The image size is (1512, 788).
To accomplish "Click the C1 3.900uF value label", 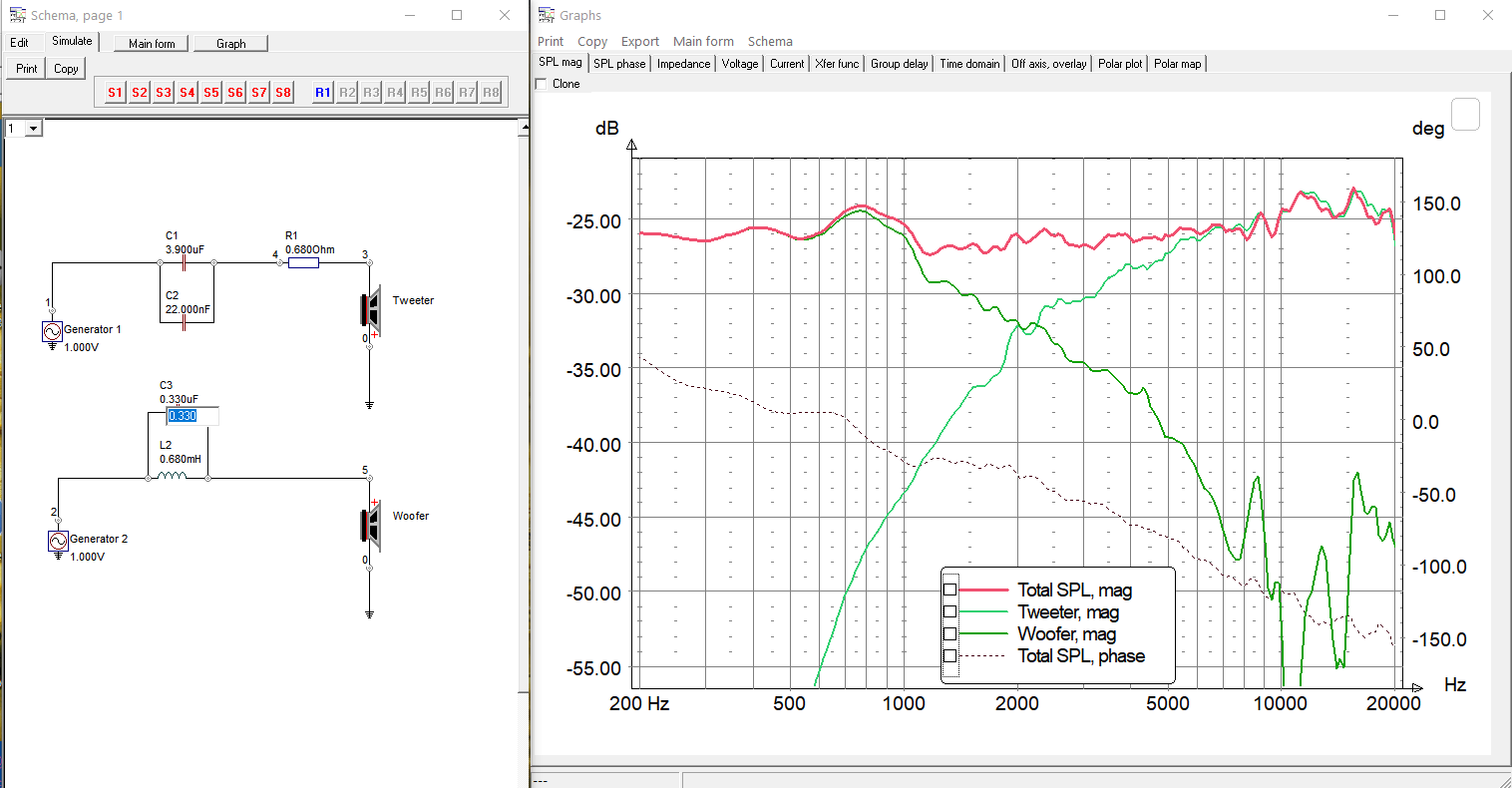I will (x=186, y=250).
